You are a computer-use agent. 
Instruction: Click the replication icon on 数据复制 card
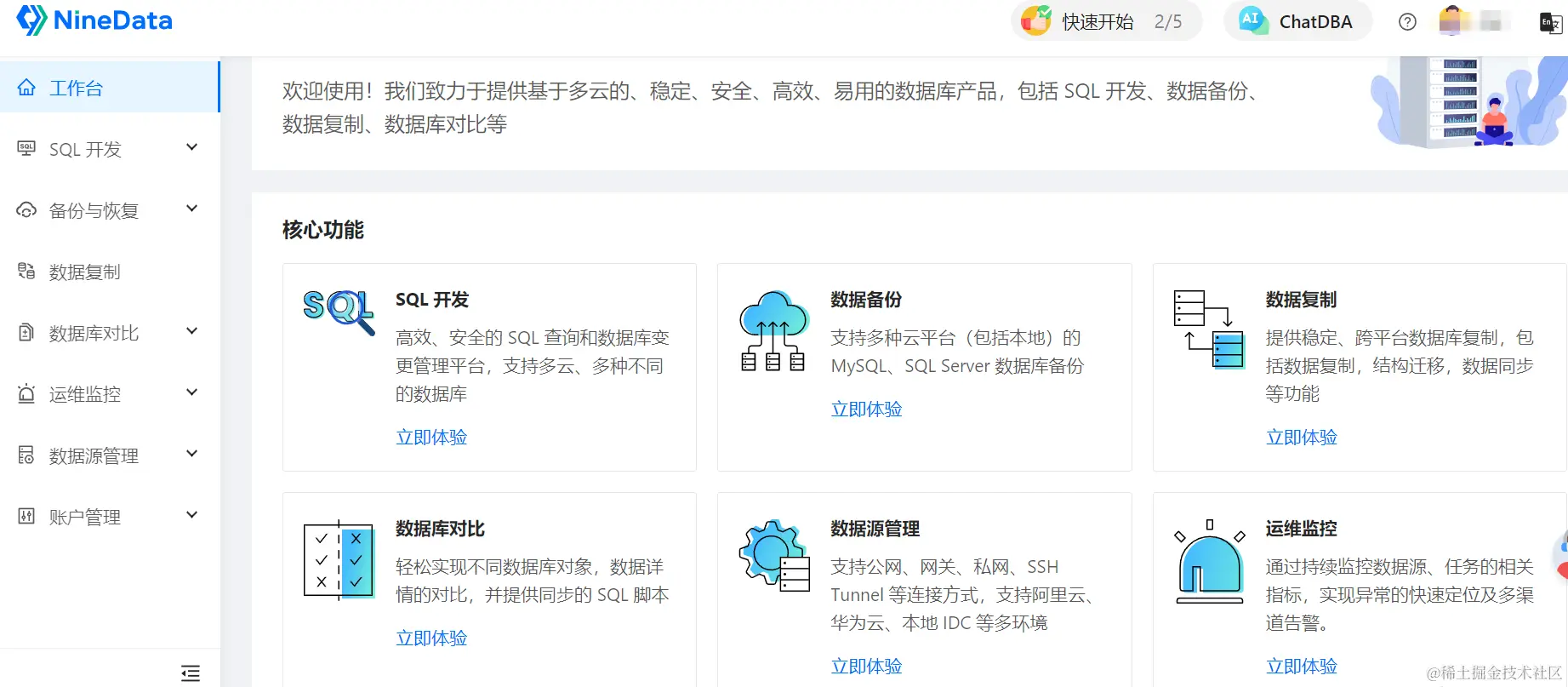click(x=1209, y=329)
